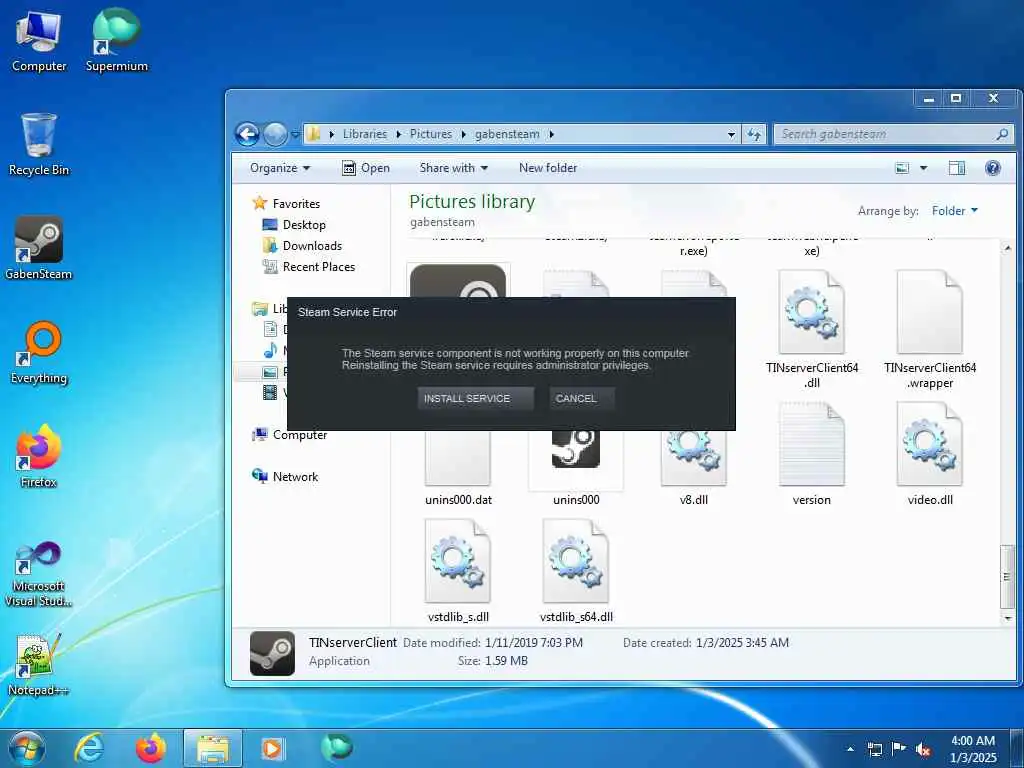Open Windows Media Player from taskbar
The width and height of the screenshot is (1024, 768).
pos(273,748)
